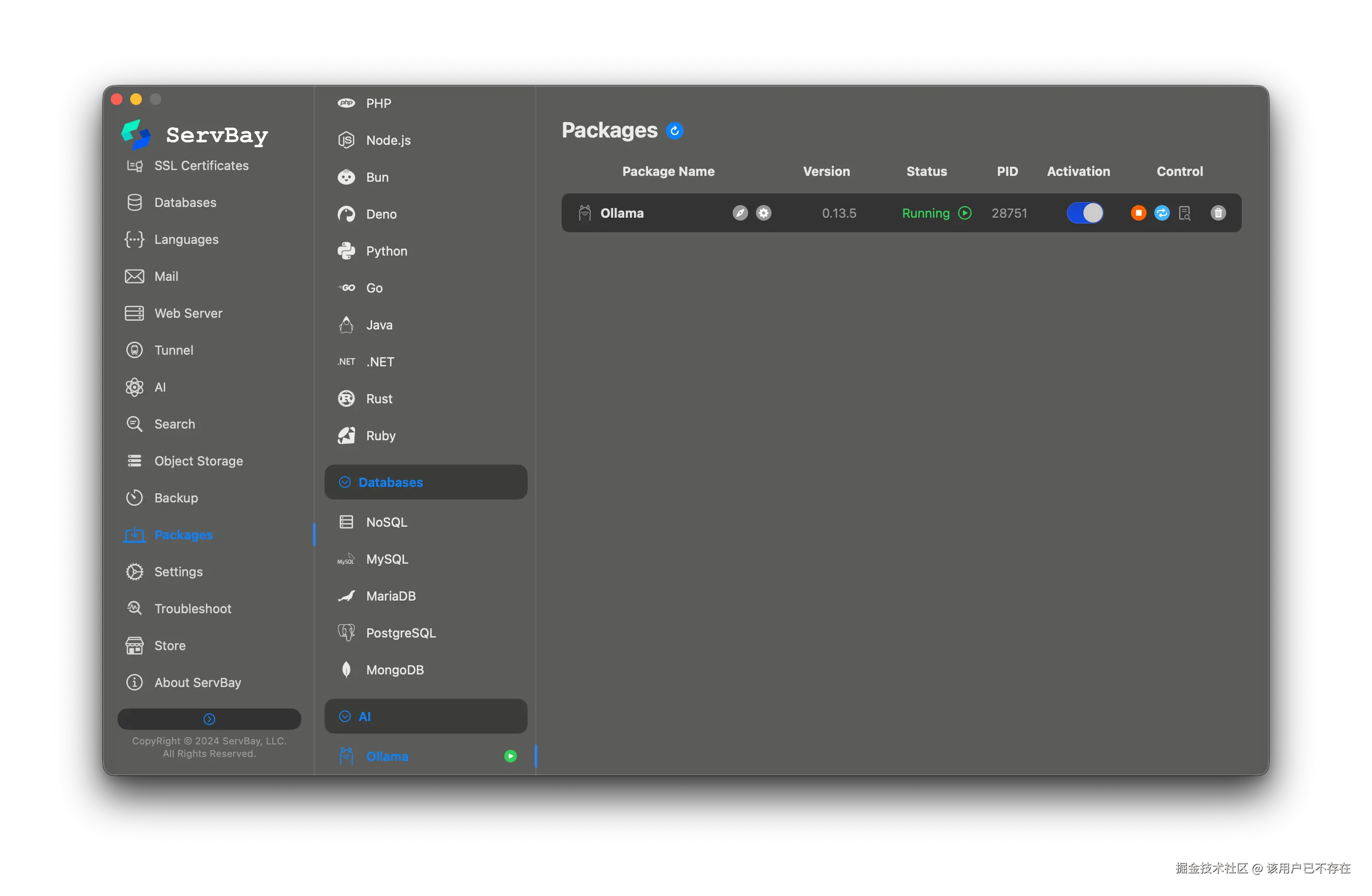The width and height of the screenshot is (1372, 896).
Task: Select PostgreSQL in the package list
Action: coord(401,633)
